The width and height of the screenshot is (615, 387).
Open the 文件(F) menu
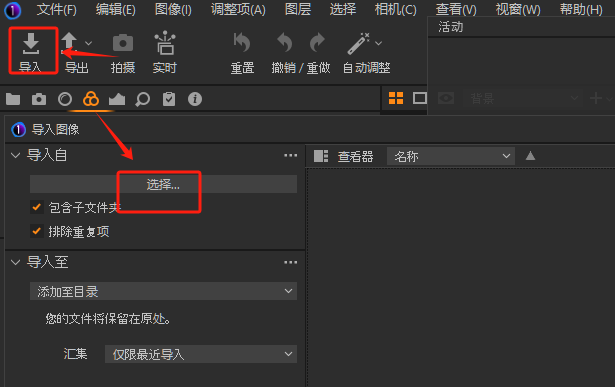pos(56,9)
